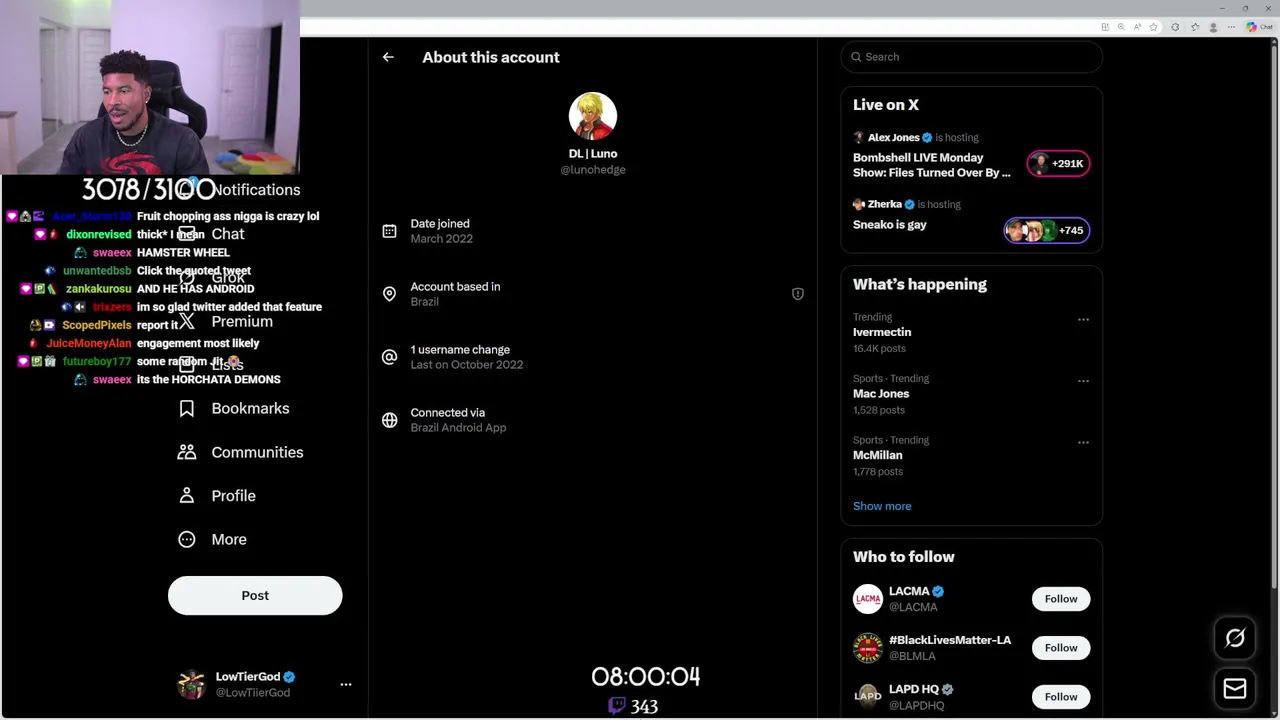This screenshot has height=720, width=1280.
Task: Open LACMA profile picture
Action: 868,599
